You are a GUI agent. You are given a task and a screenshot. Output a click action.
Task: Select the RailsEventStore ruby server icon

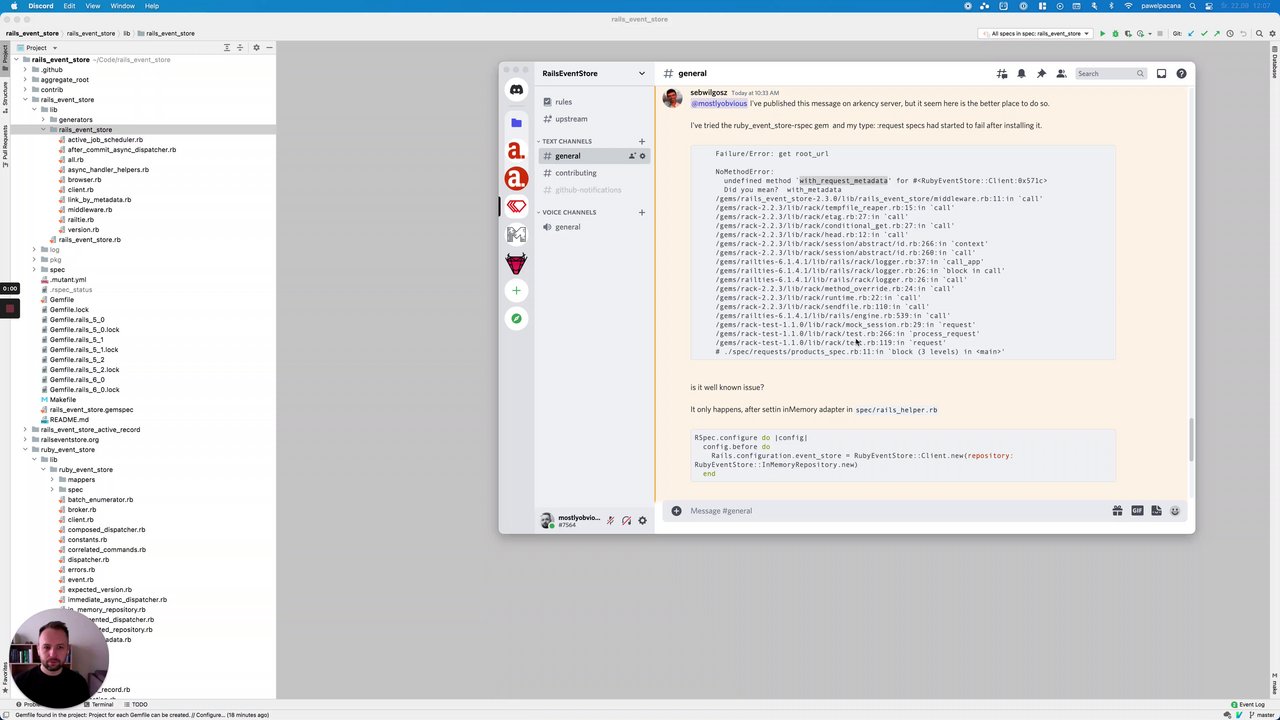[x=516, y=206]
